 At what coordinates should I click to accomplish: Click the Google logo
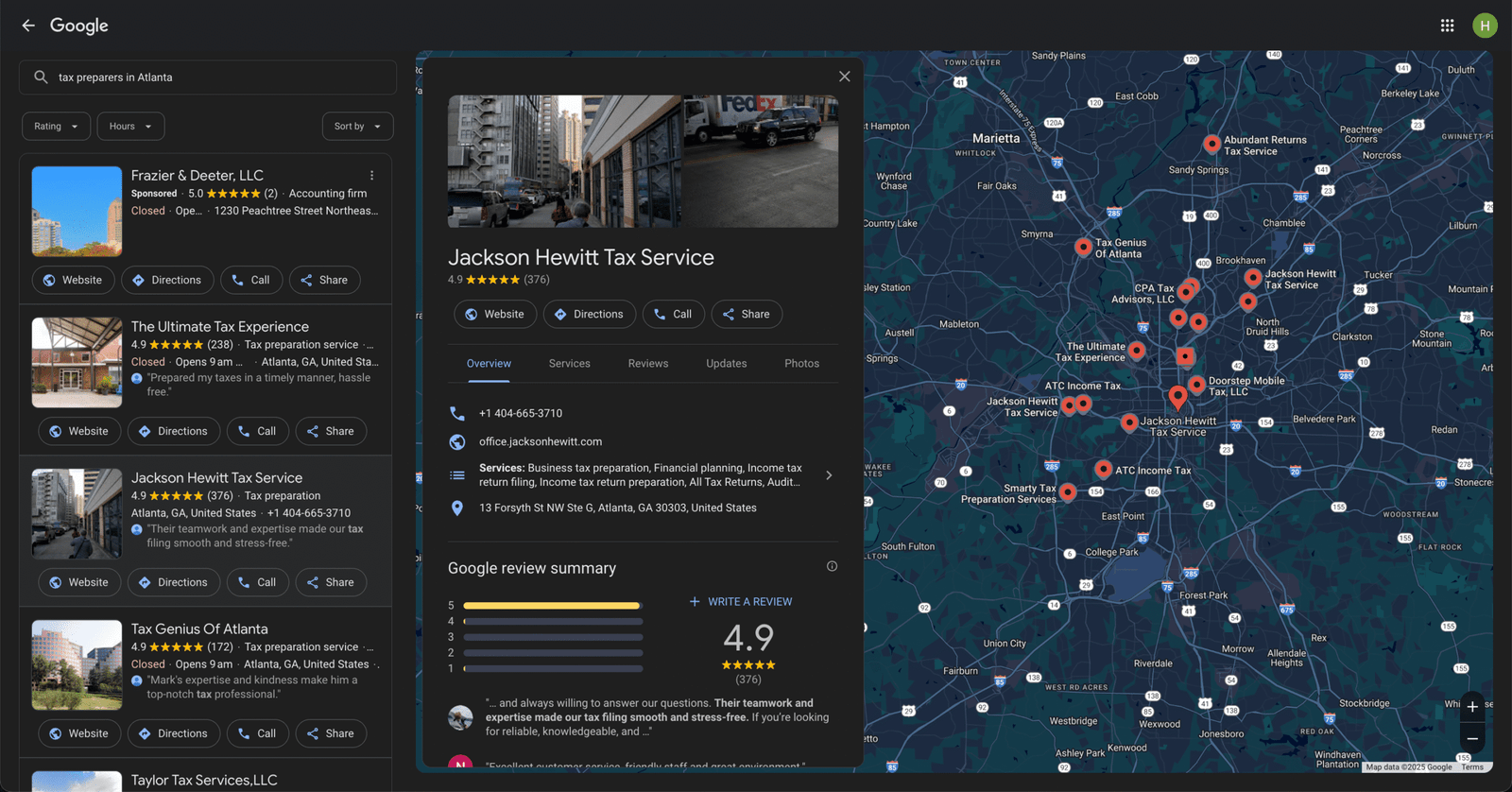pyautogui.click(x=79, y=26)
